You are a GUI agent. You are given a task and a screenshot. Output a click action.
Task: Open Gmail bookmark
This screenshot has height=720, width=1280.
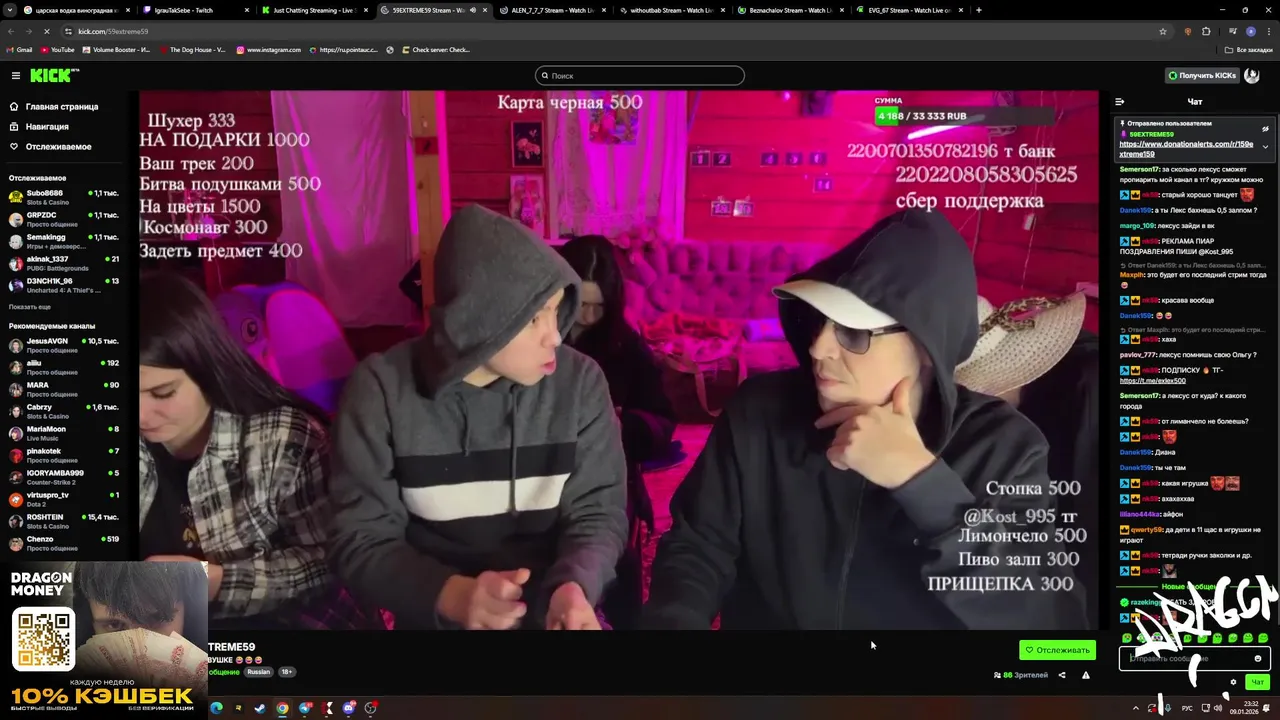click(x=19, y=50)
